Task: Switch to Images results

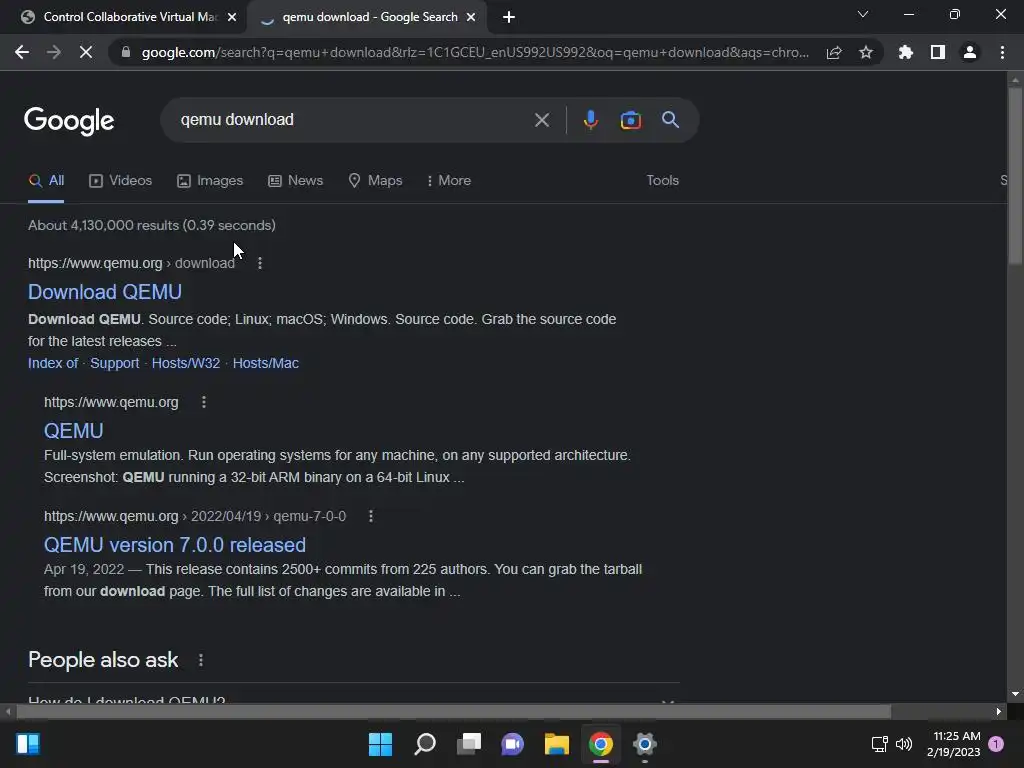Action: [210, 181]
